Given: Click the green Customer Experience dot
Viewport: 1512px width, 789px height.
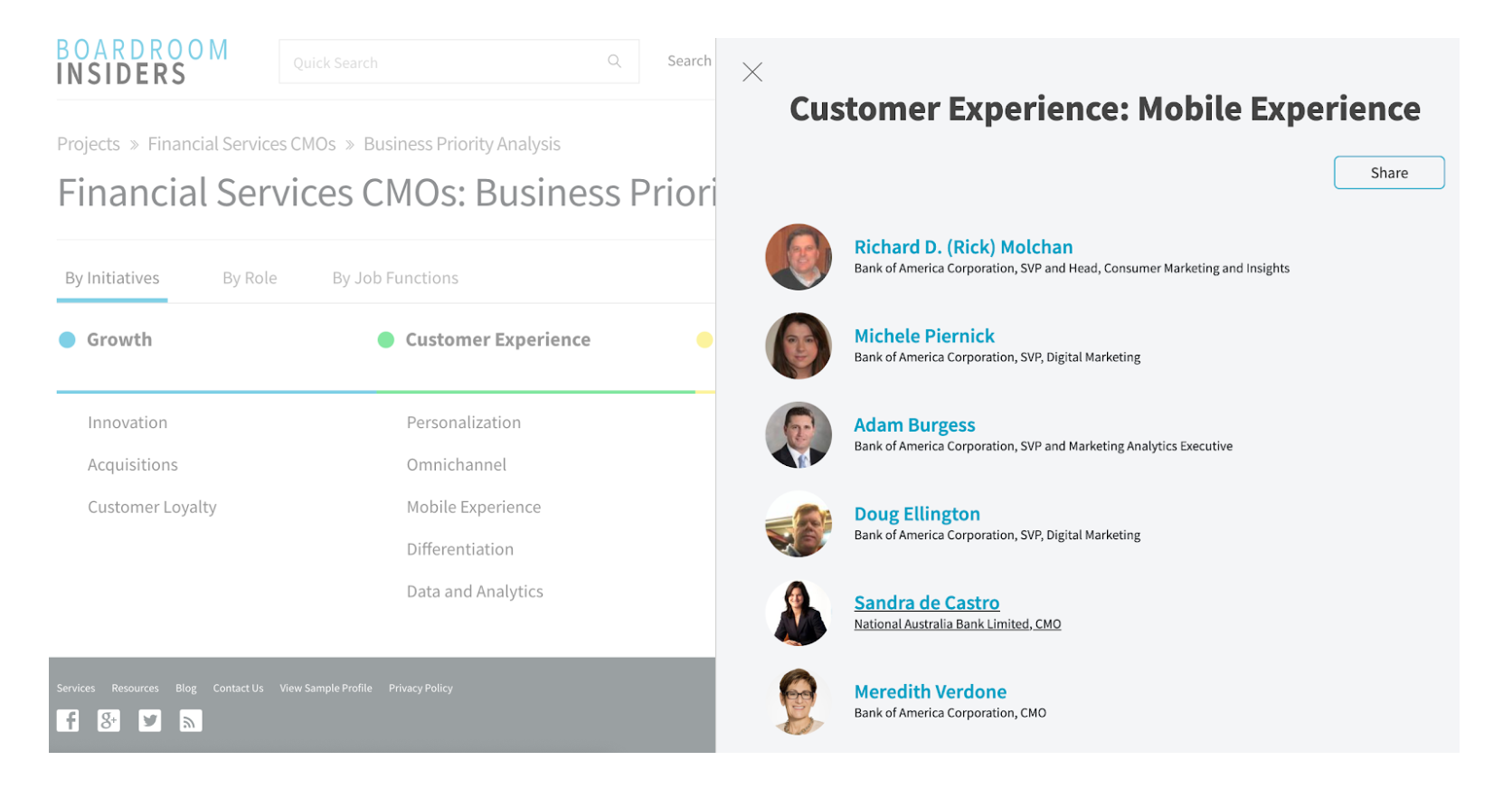Looking at the screenshot, I should pyautogui.click(x=386, y=340).
